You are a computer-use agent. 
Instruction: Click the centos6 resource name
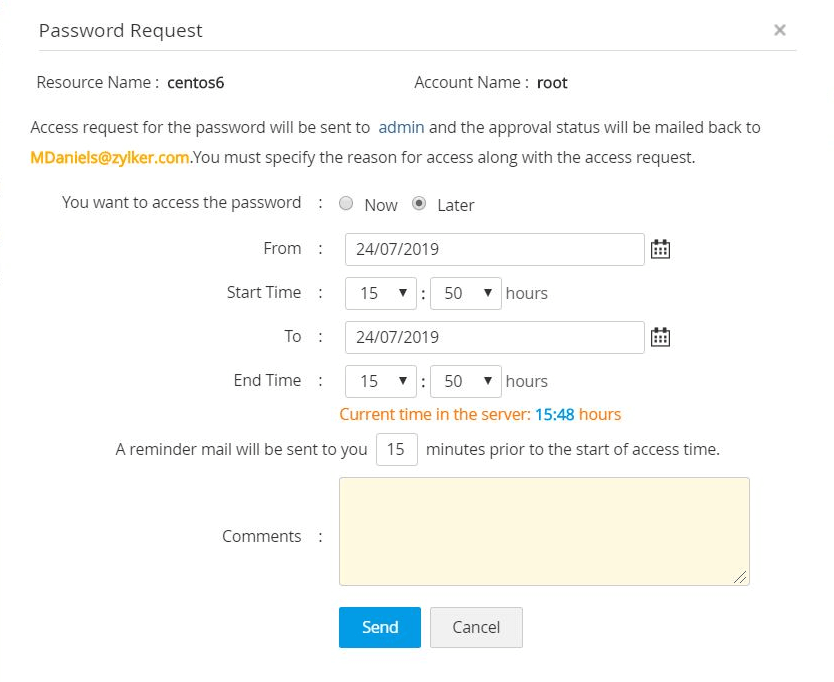(x=196, y=82)
